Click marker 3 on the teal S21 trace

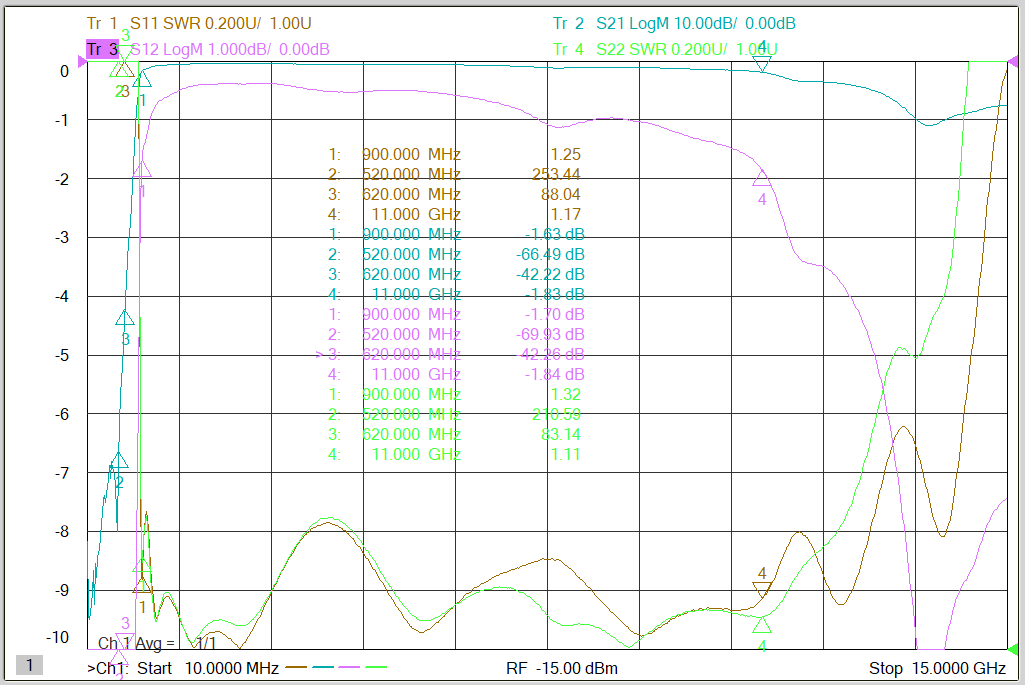125,318
